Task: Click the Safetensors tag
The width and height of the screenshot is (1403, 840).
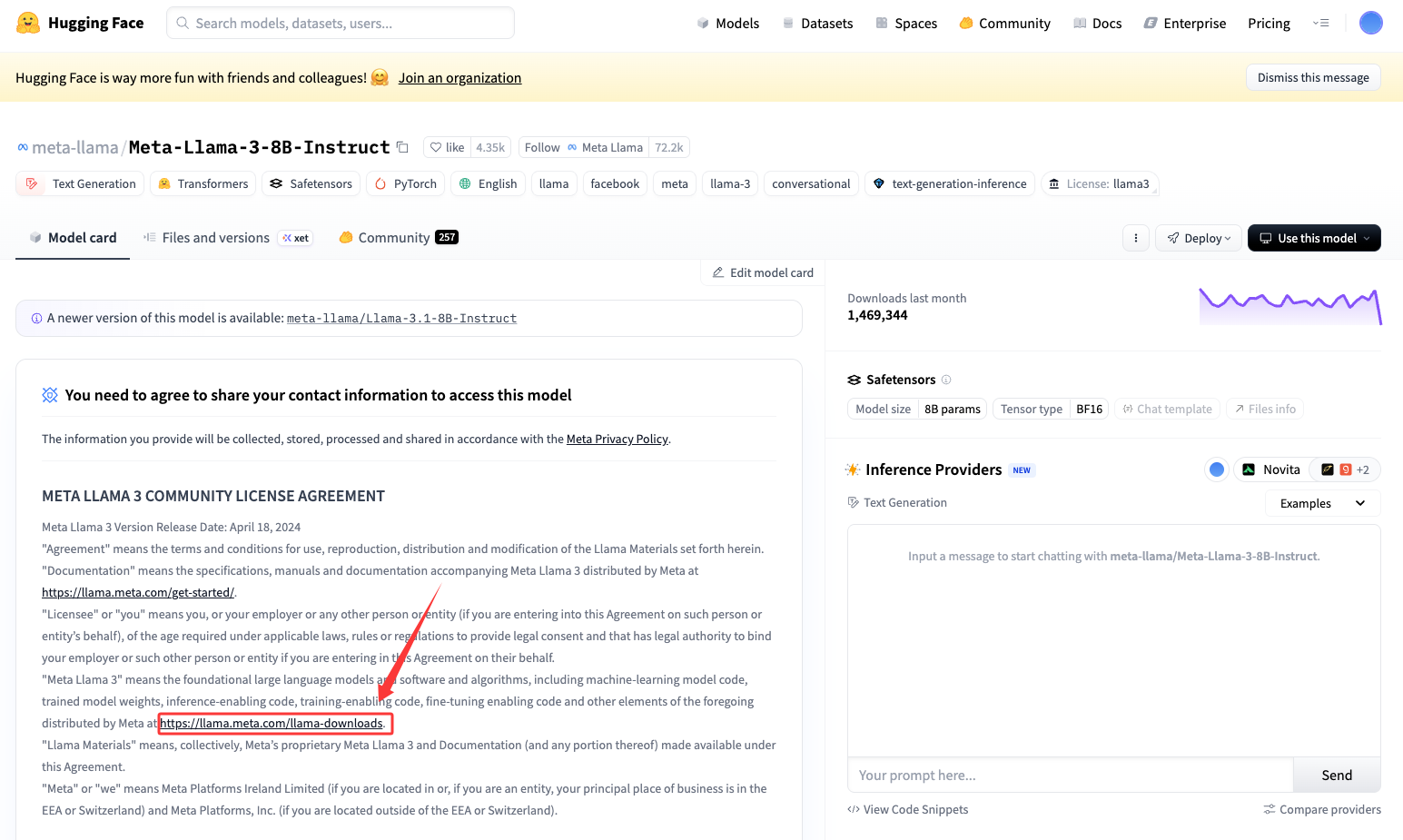Action: coord(311,183)
